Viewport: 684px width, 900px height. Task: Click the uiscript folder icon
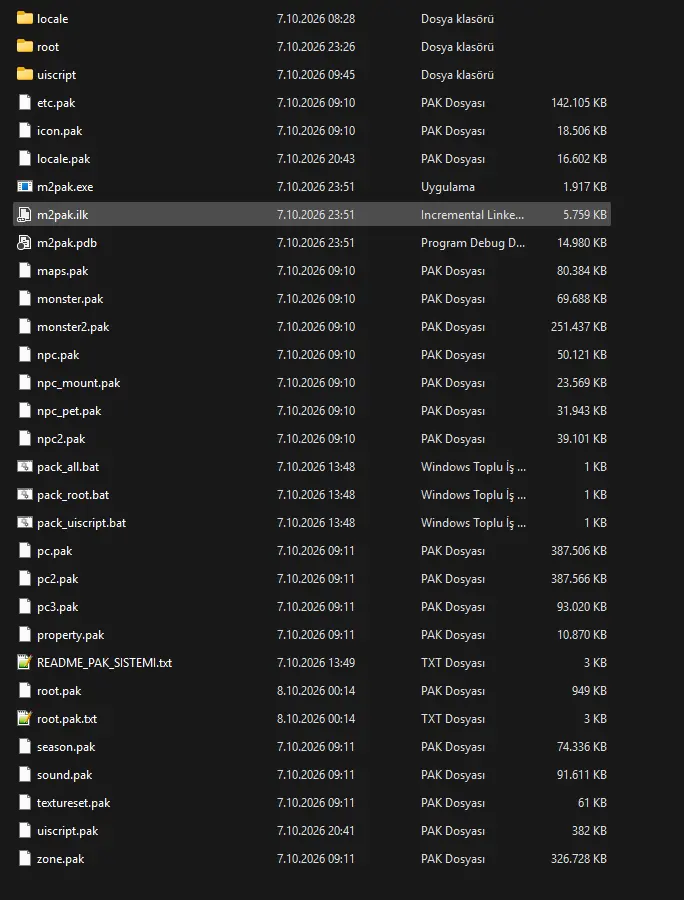(x=25, y=75)
